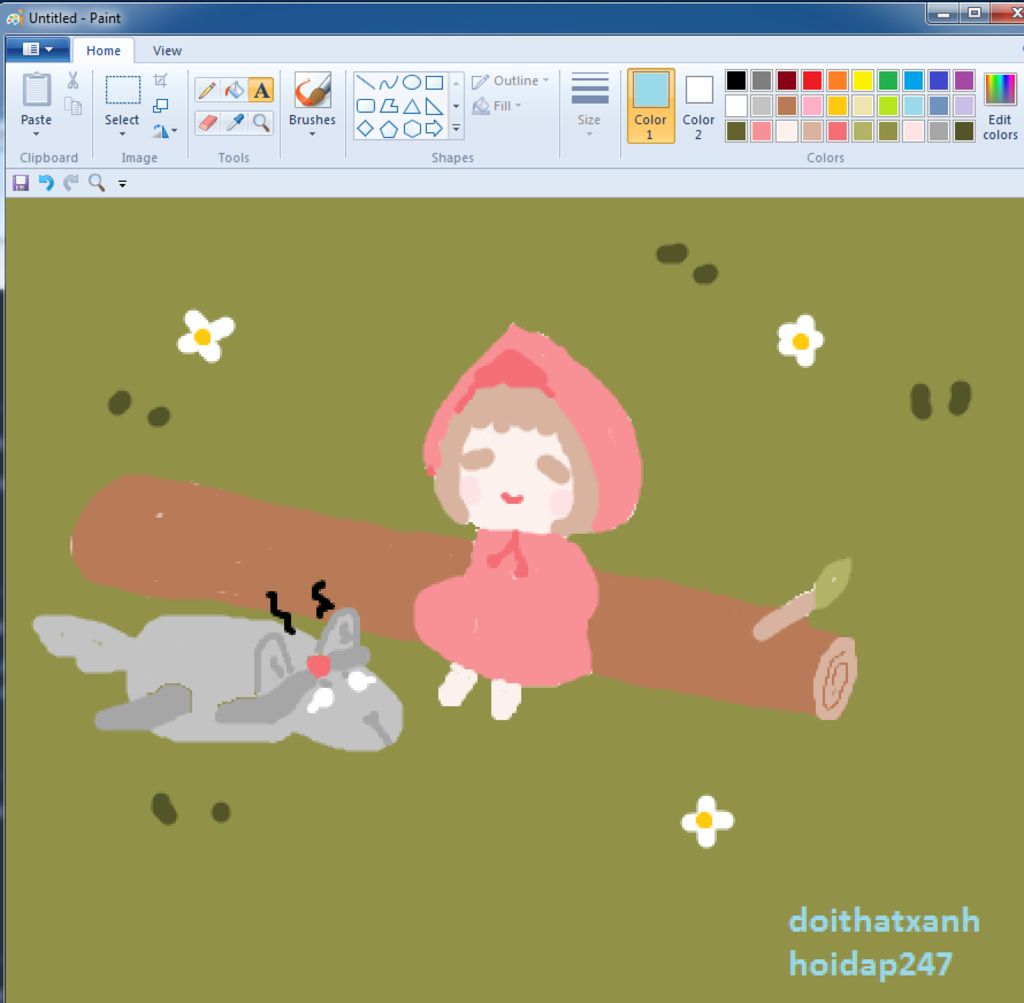The height and width of the screenshot is (1003, 1024).
Task: Select the Pencil tool
Action: [208, 90]
